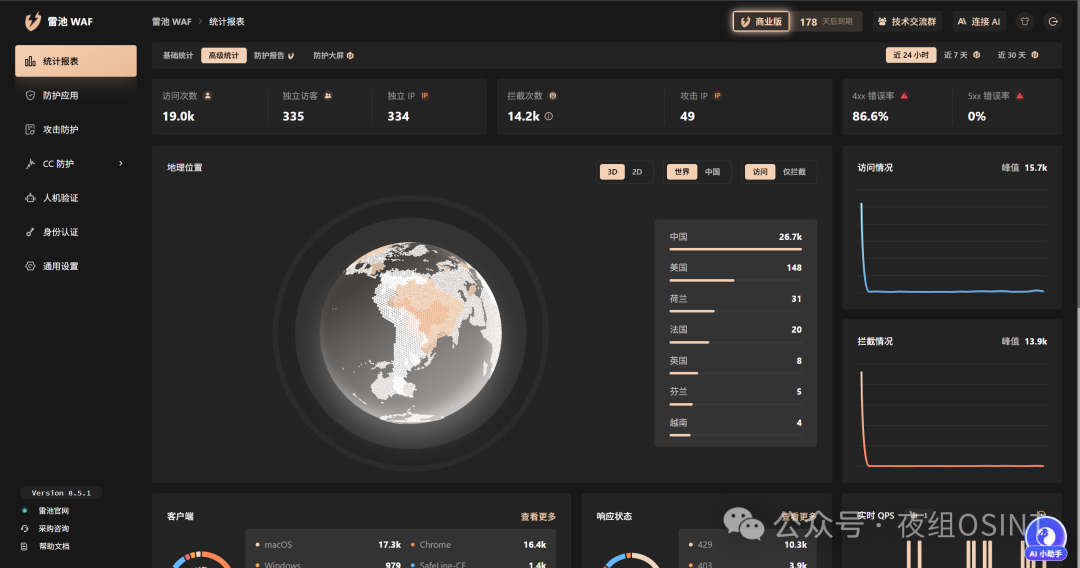The image size is (1080, 568).
Task: Click 查看更多 in the 客户端 panel
Action: point(538,516)
